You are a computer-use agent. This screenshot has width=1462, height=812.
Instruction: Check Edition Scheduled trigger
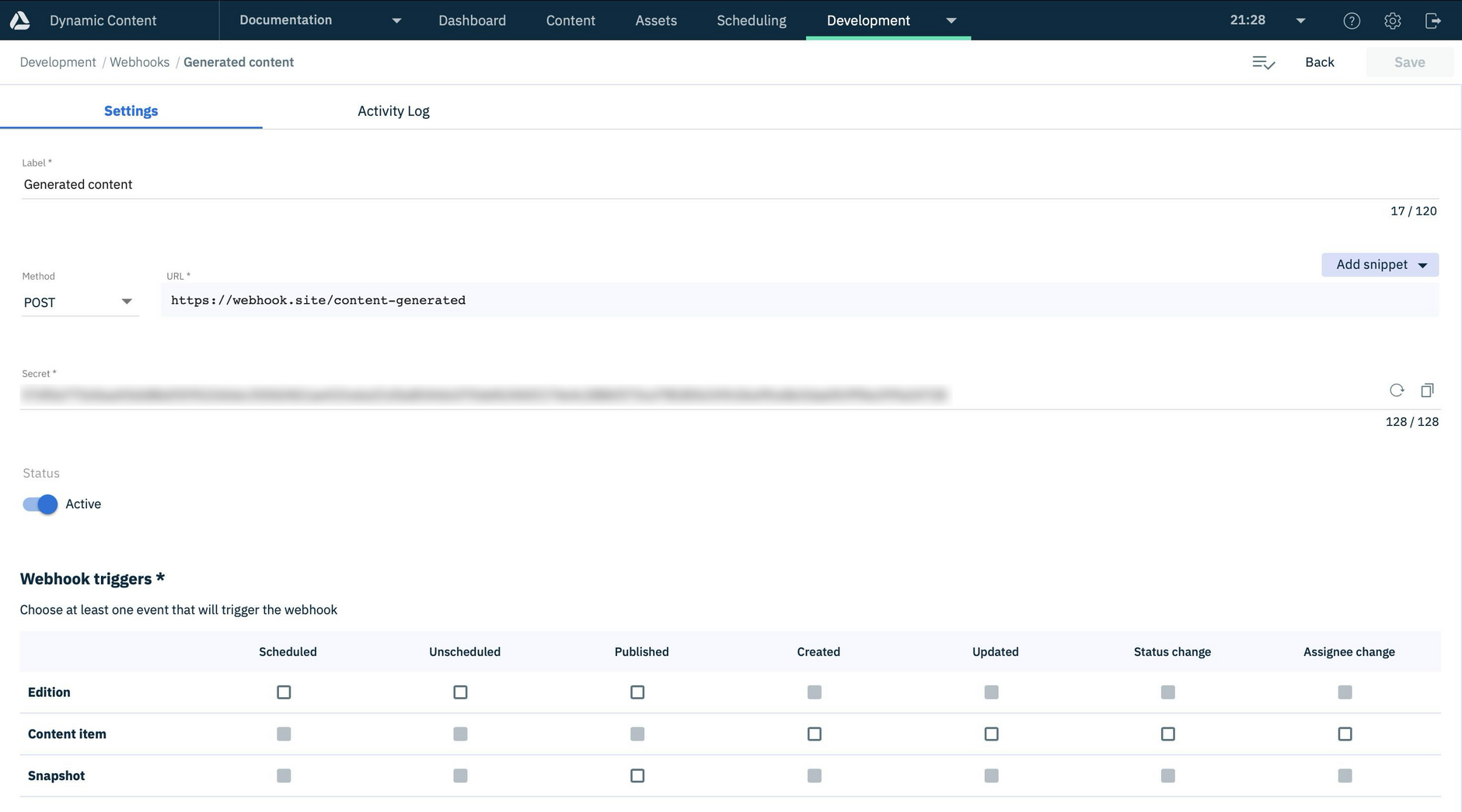(284, 692)
